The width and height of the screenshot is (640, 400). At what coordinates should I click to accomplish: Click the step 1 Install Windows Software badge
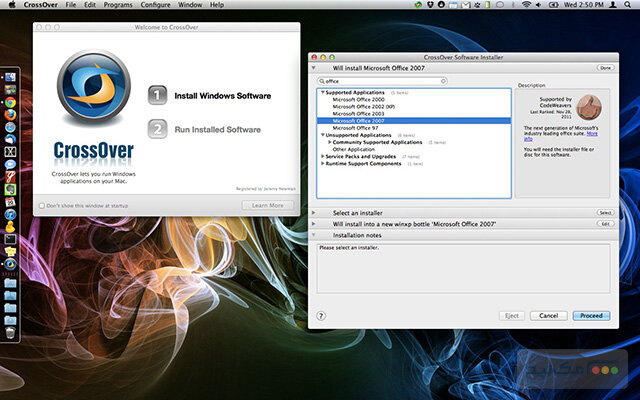click(x=157, y=95)
